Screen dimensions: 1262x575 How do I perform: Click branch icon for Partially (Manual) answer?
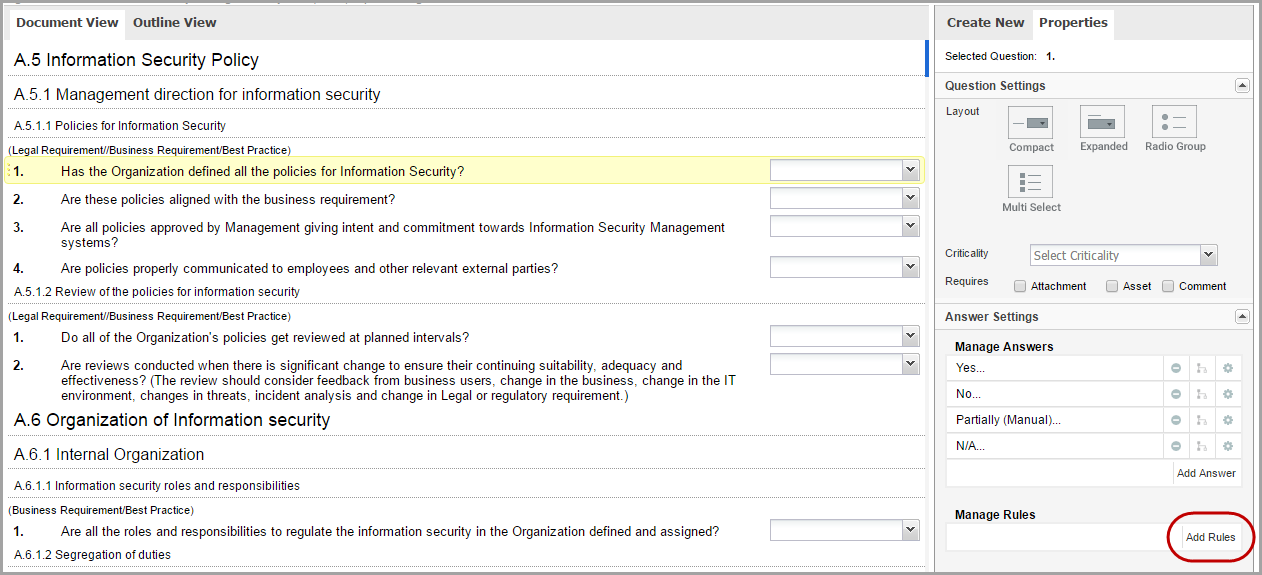click(x=1202, y=420)
